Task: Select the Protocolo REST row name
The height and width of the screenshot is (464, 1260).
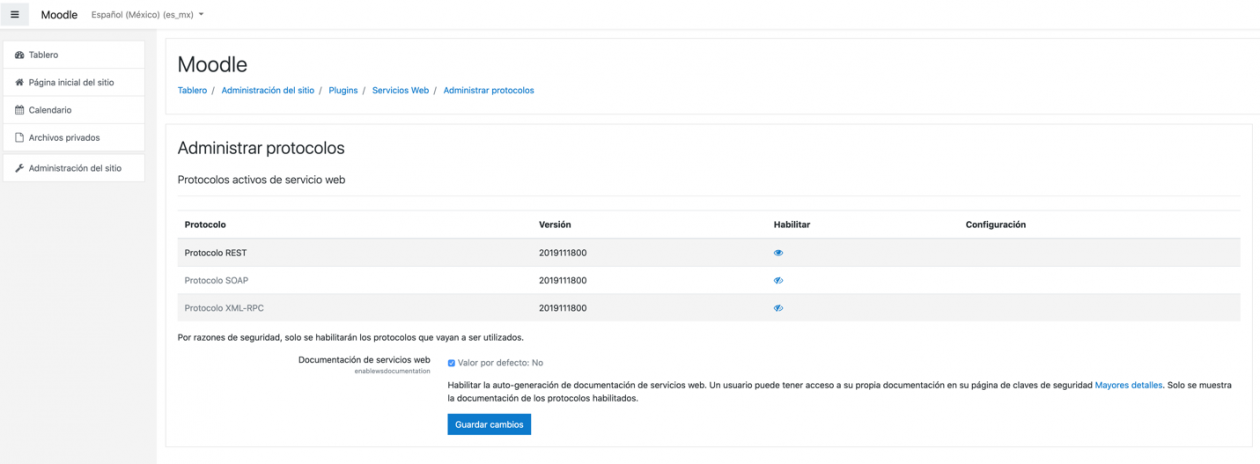Action: [215, 253]
